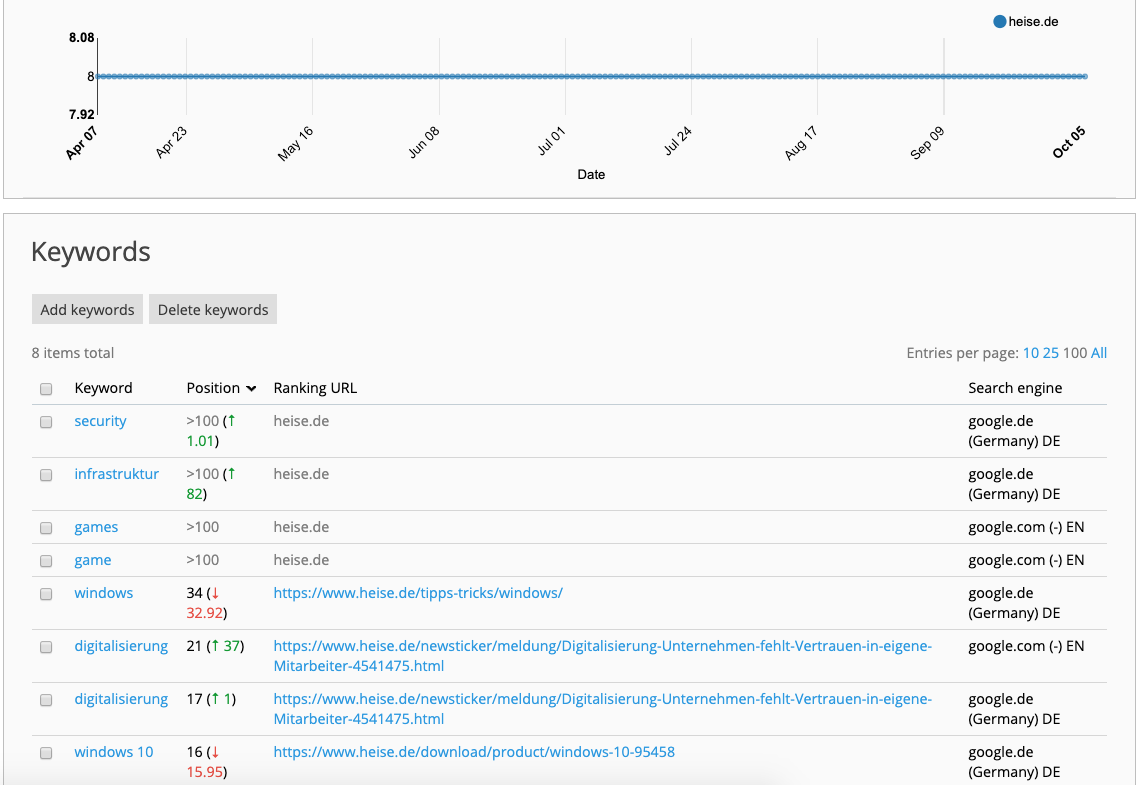Click the Jul 01 axis label on chart

pos(551,141)
